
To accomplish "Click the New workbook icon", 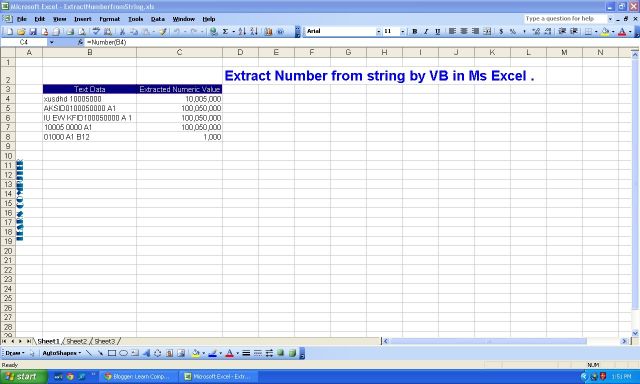I will point(9,31).
